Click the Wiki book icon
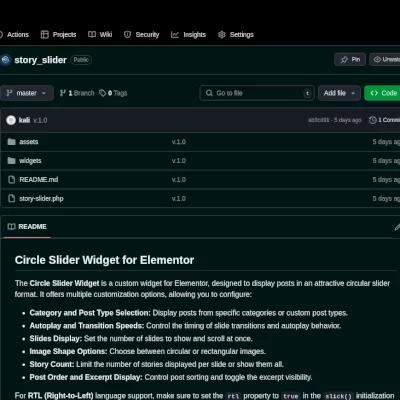This screenshot has width=400, height=400. click(92, 35)
